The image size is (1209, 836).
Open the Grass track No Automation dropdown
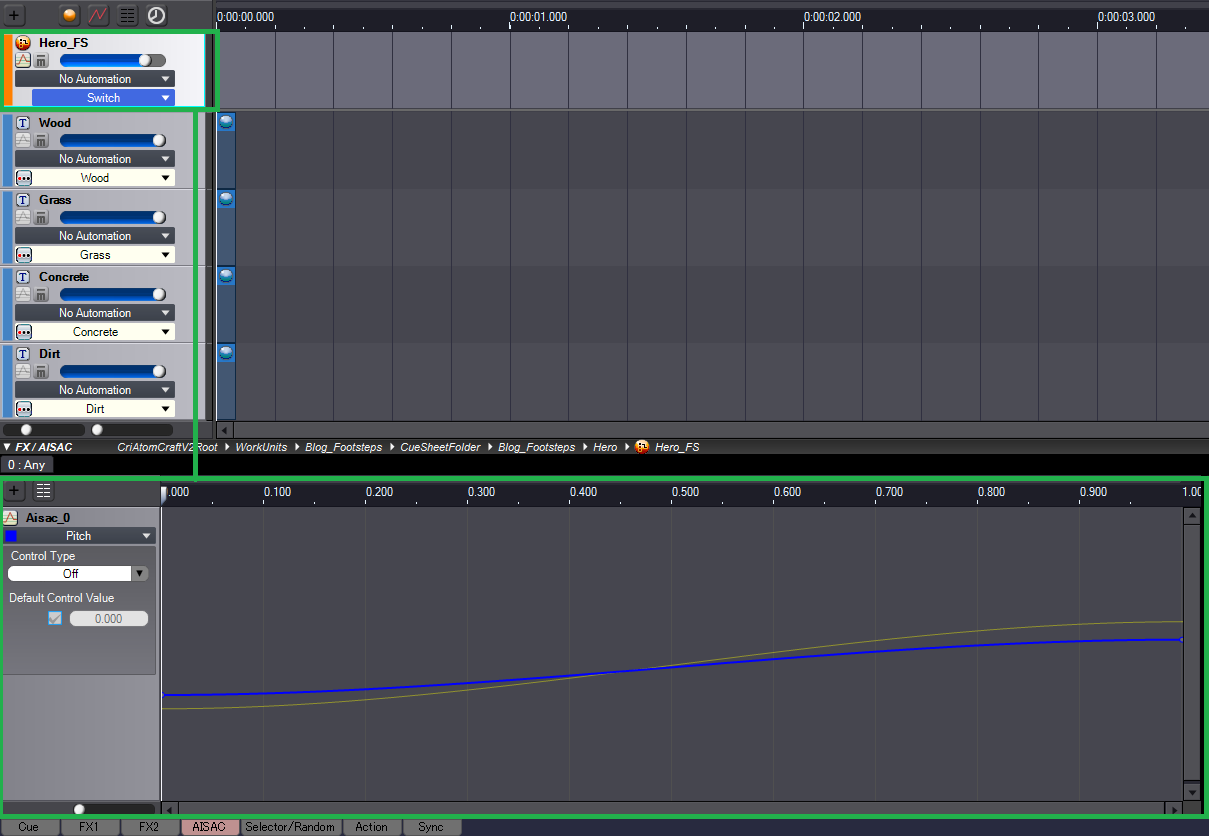tap(95, 236)
